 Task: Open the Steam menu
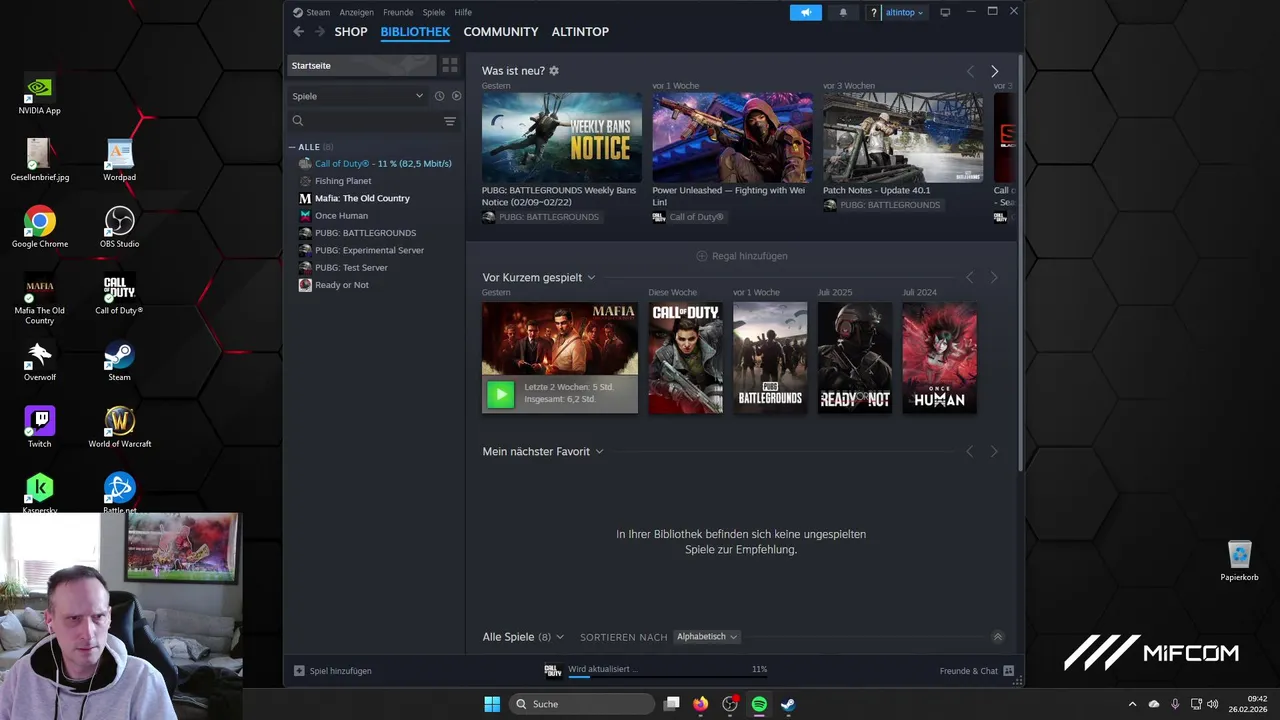pyautogui.click(x=318, y=12)
